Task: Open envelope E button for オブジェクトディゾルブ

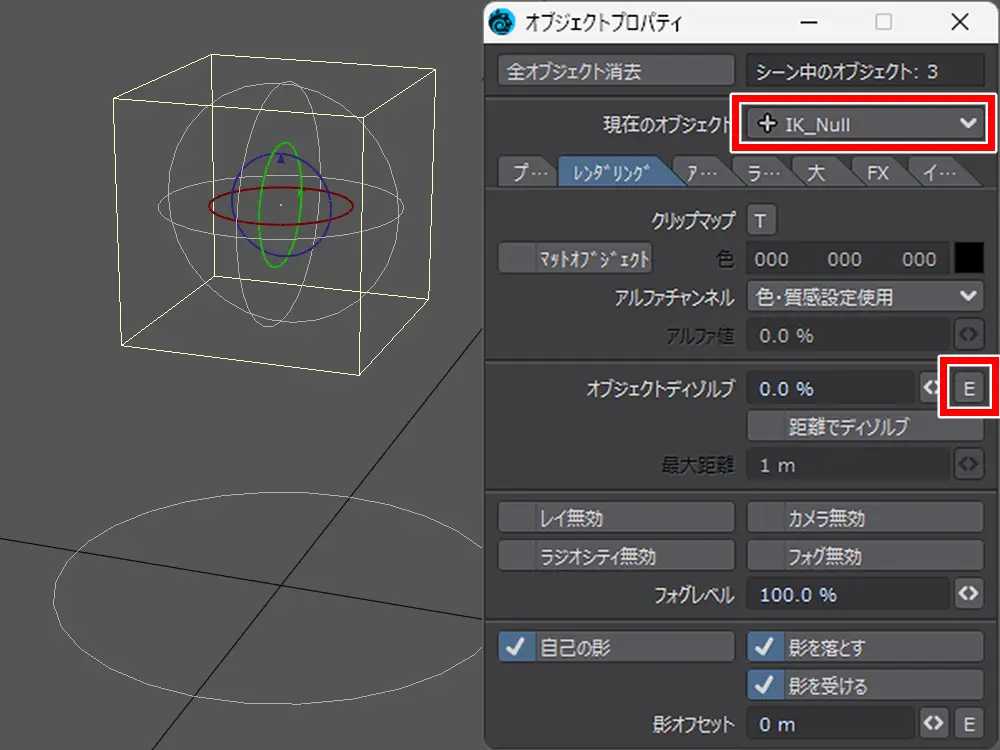Action: [967, 388]
